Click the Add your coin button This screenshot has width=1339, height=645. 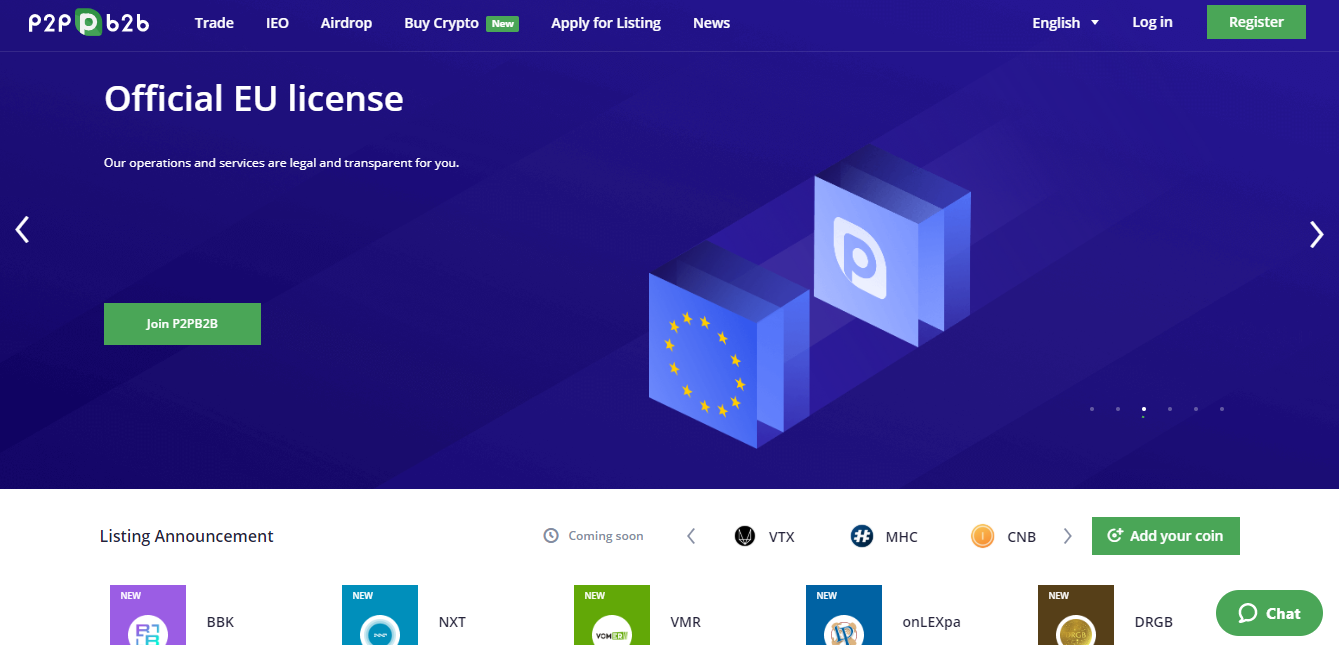pyautogui.click(x=1166, y=536)
